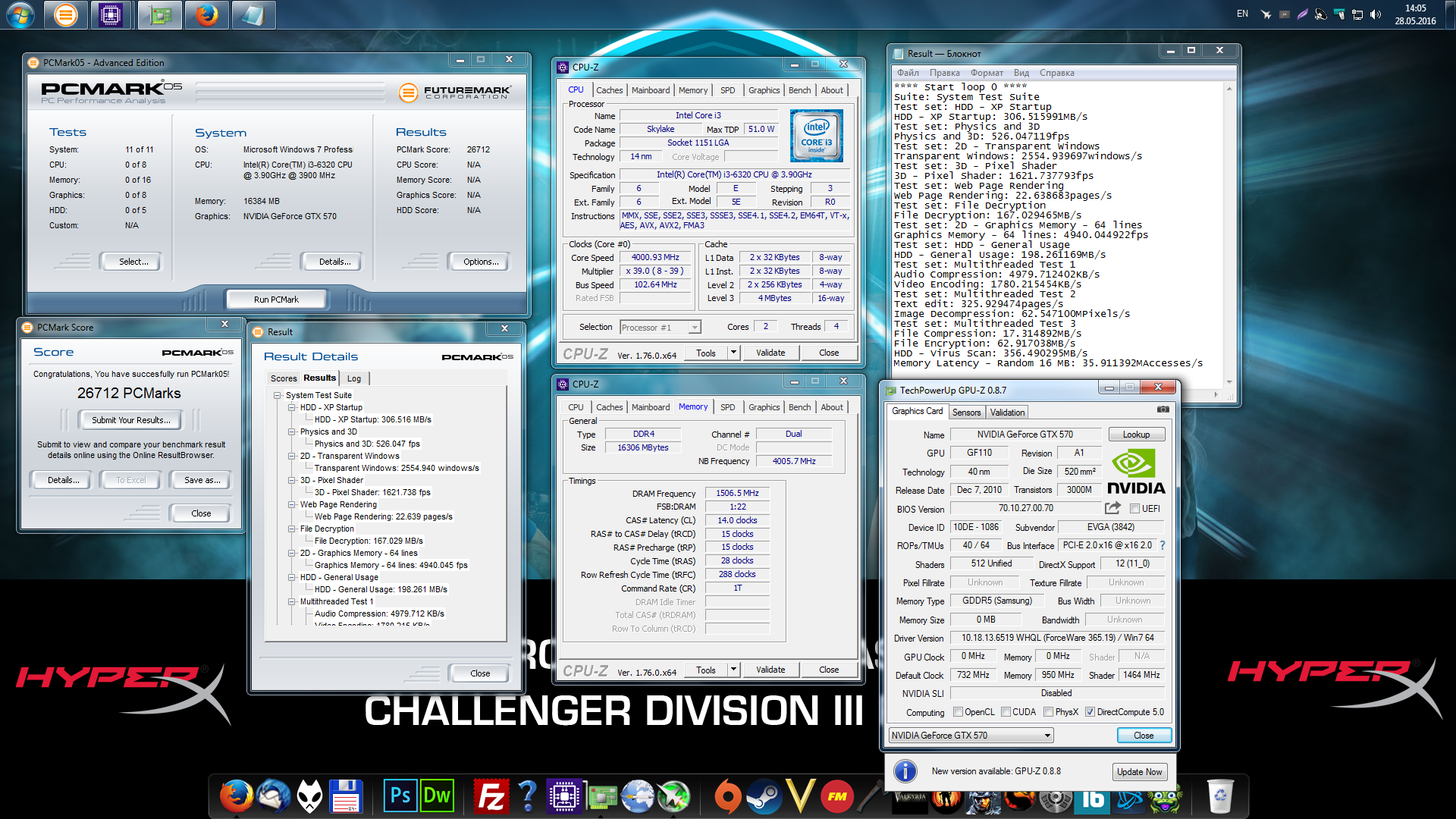The width and height of the screenshot is (1456, 819).
Task: Open Origin from the bottom dock
Action: tap(727, 796)
